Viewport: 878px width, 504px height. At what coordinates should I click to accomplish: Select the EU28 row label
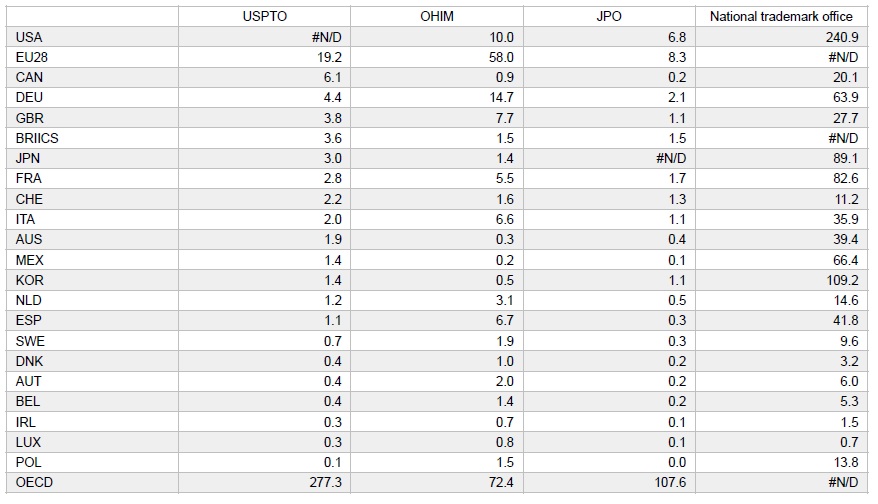click(32, 57)
